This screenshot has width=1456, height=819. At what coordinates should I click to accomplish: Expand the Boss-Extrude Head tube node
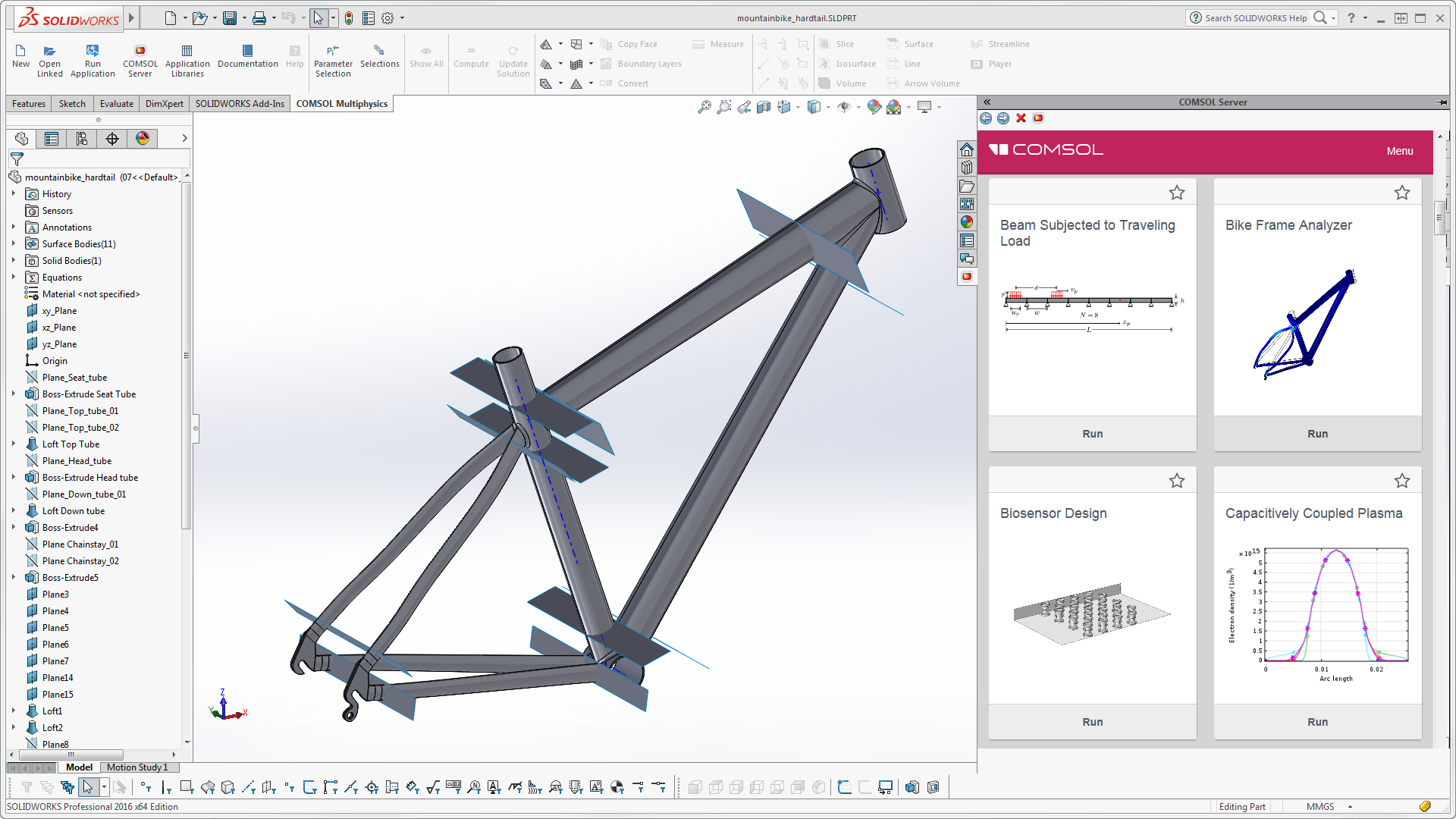(14, 478)
